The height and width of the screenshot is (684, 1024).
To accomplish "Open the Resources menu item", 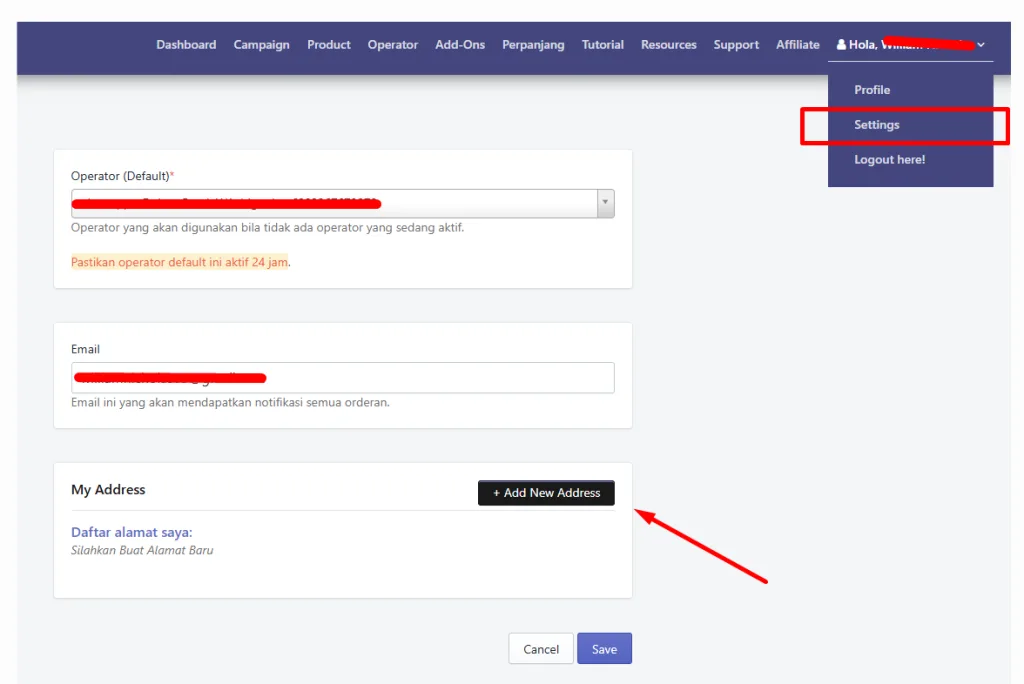I will point(669,45).
